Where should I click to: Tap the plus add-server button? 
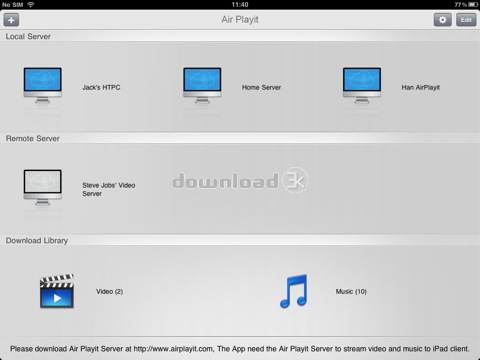coord(11,20)
